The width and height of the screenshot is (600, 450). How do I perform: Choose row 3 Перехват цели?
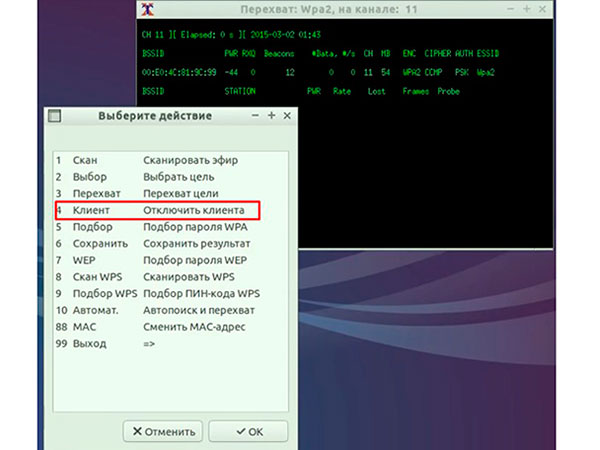point(171,194)
